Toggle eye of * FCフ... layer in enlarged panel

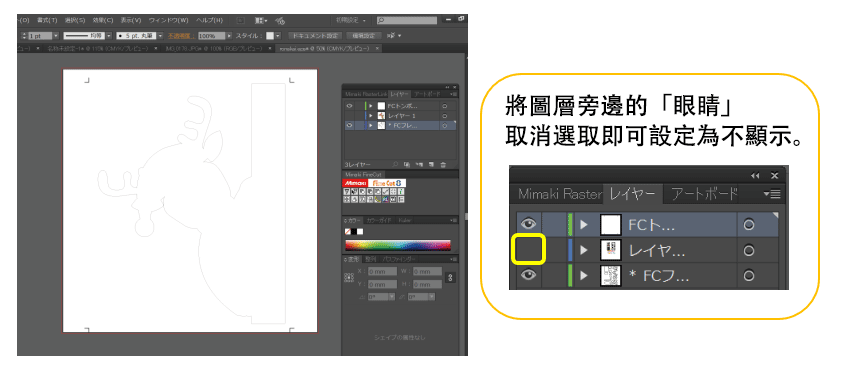(529, 275)
